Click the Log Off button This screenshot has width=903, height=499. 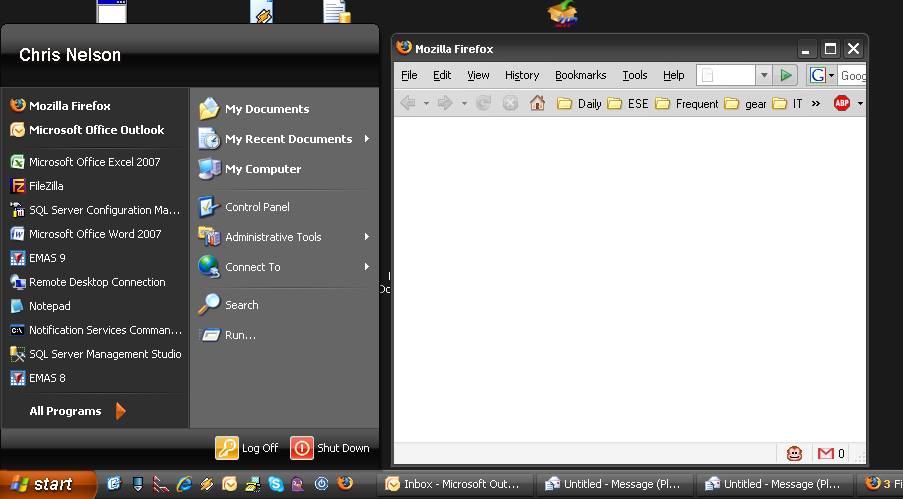point(246,448)
